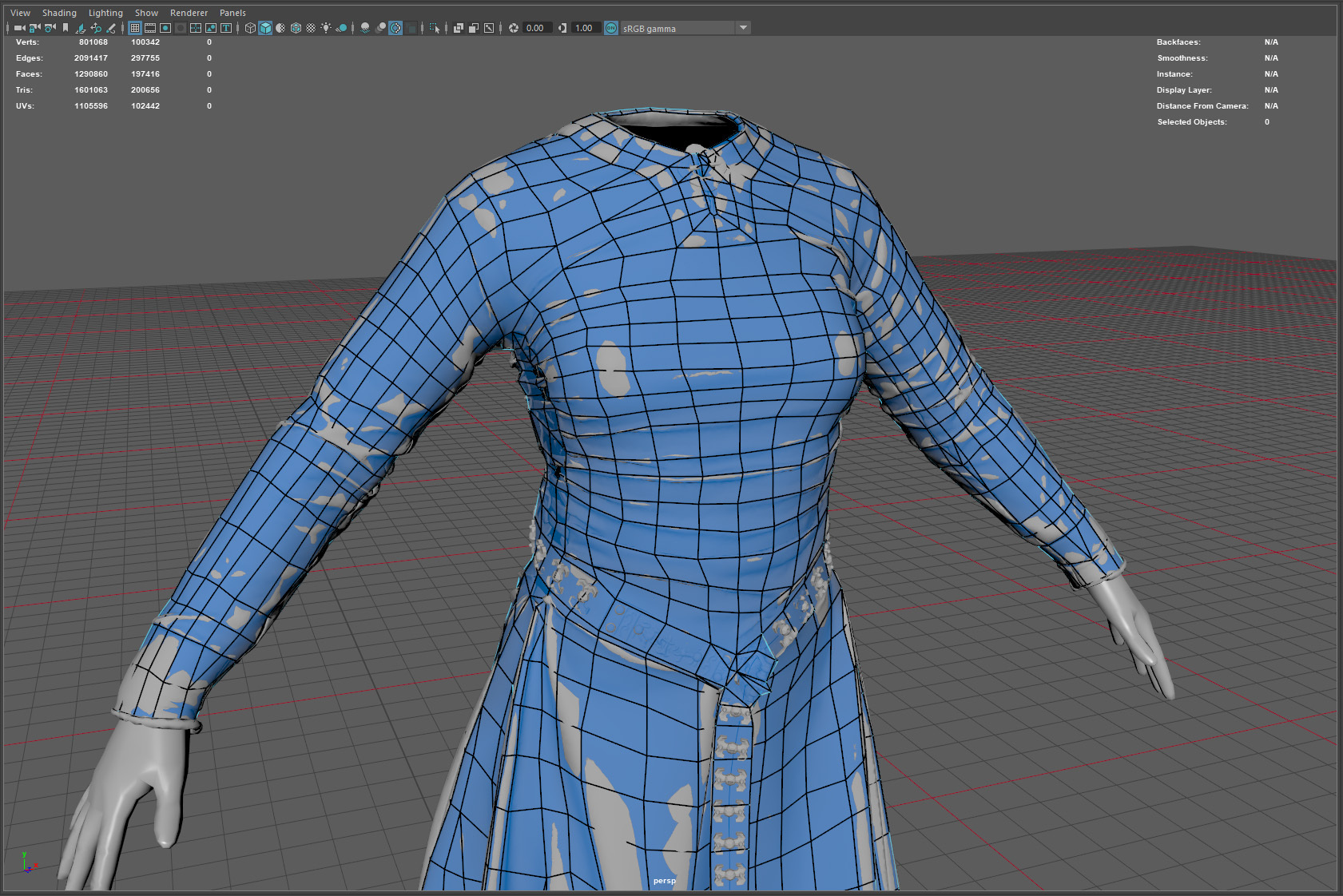Click the Smoothness HUD label

[x=1182, y=58]
